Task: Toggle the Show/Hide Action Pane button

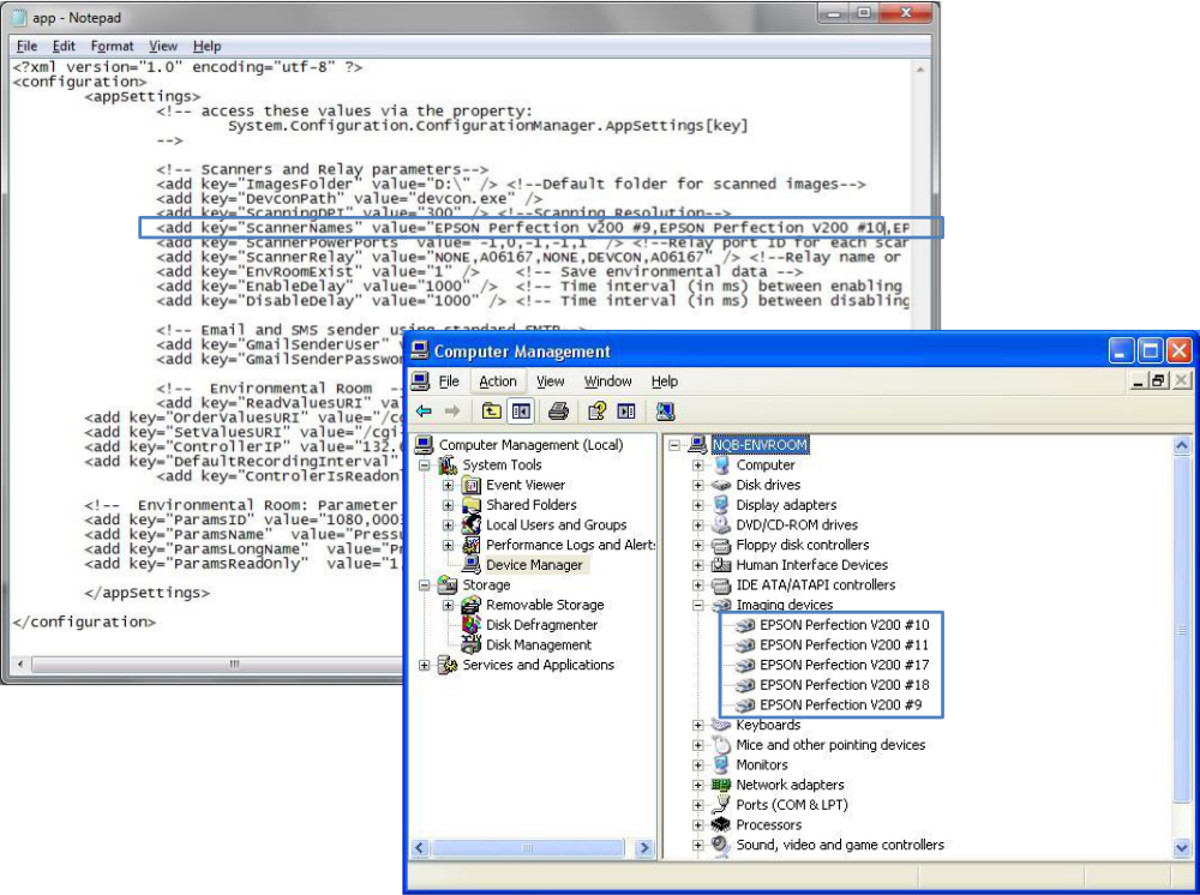Action: [x=626, y=411]
